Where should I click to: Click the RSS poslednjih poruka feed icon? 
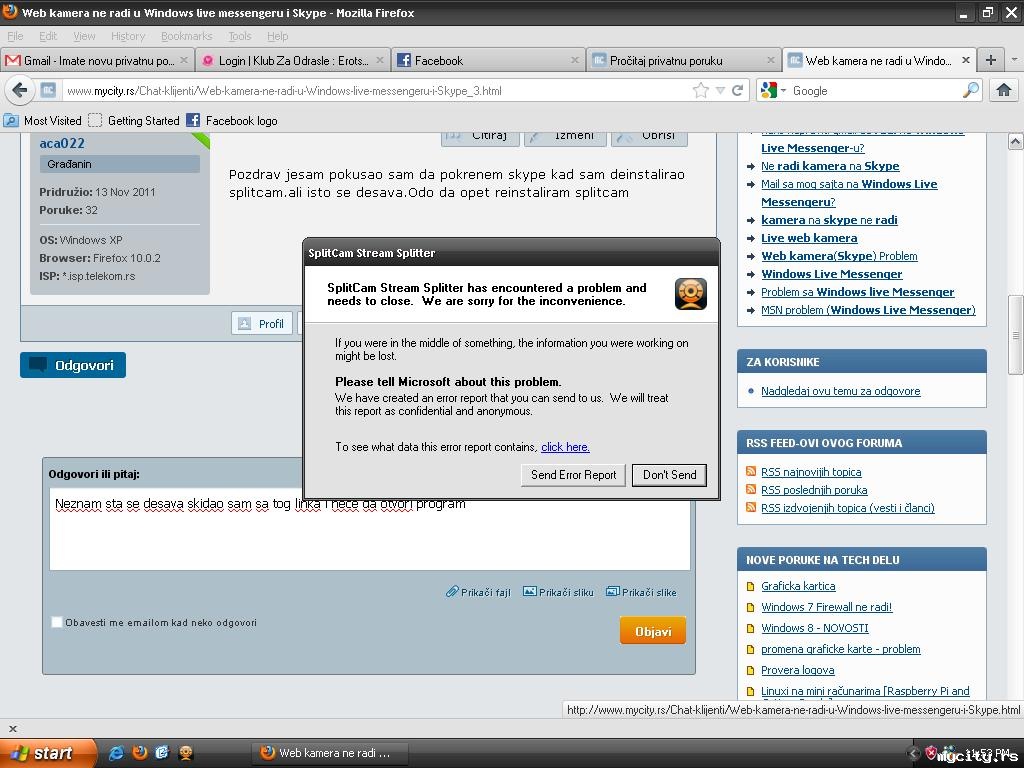pyautogui.click(x=750, y=490)
